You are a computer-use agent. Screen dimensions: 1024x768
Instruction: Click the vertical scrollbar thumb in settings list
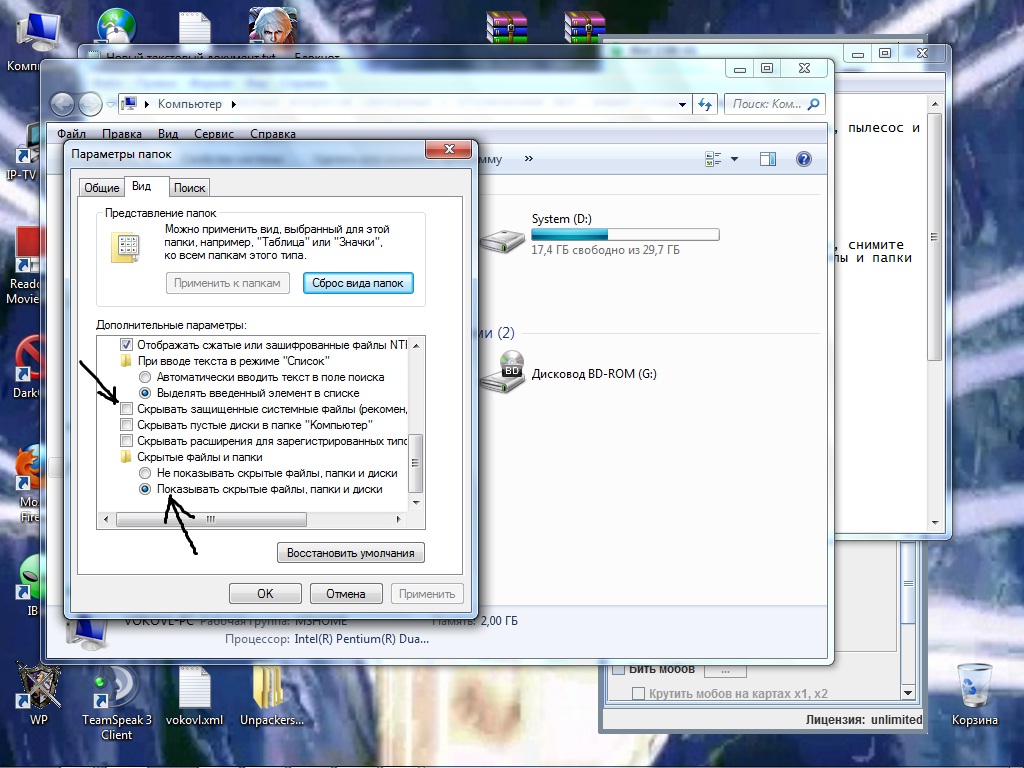tap(416, 463)
